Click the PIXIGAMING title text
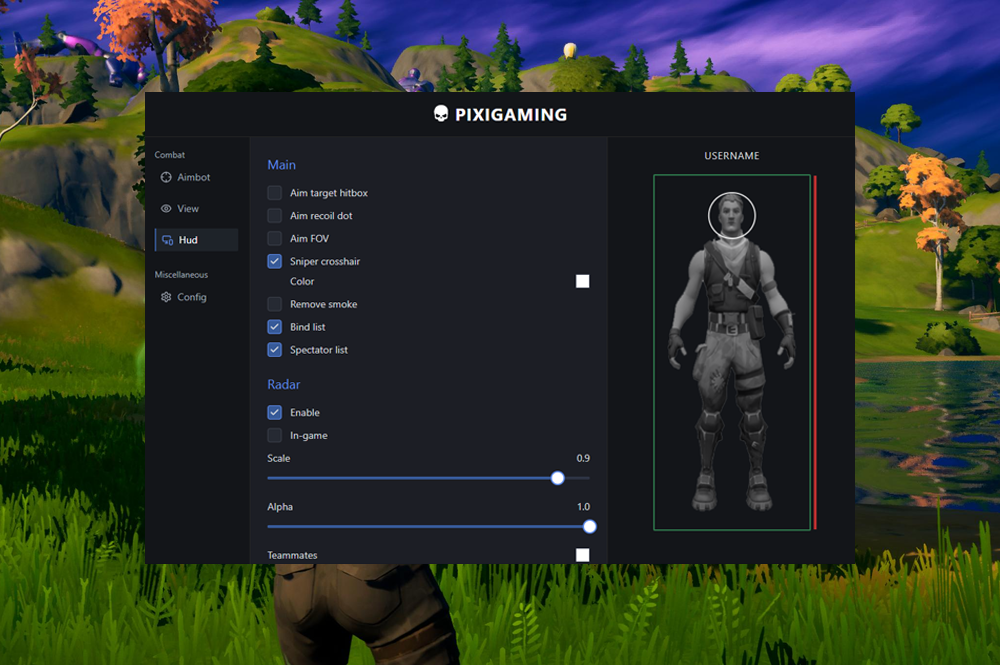The width and height of the screenshot is (1000, 665). (511, 115)
